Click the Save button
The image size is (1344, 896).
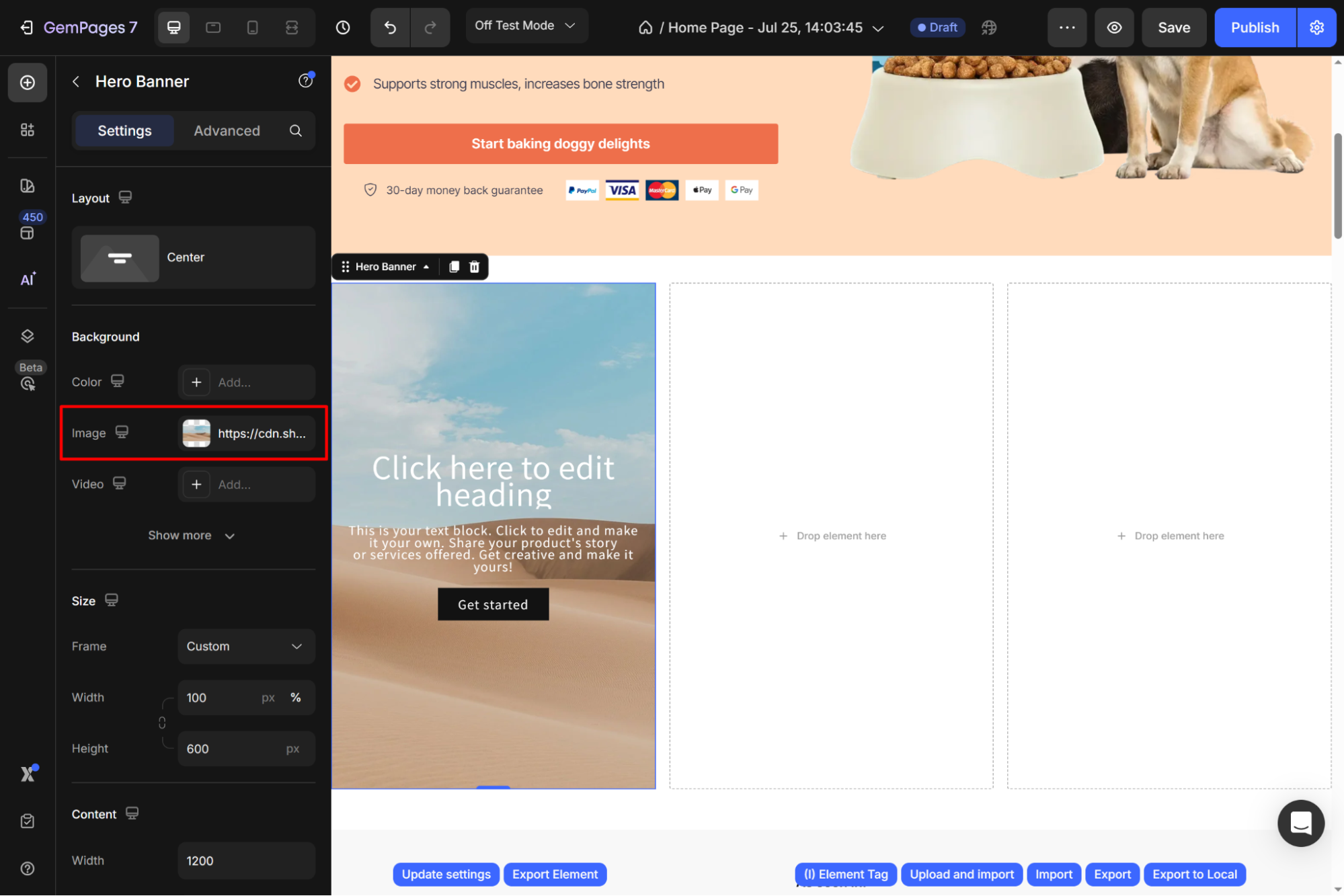pyautogui.click(x=1174, y=28)
